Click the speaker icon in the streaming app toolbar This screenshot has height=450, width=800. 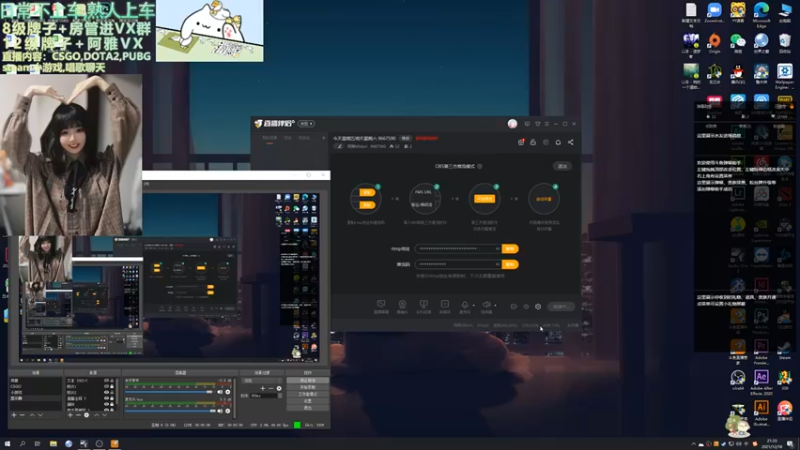point(487,304)
